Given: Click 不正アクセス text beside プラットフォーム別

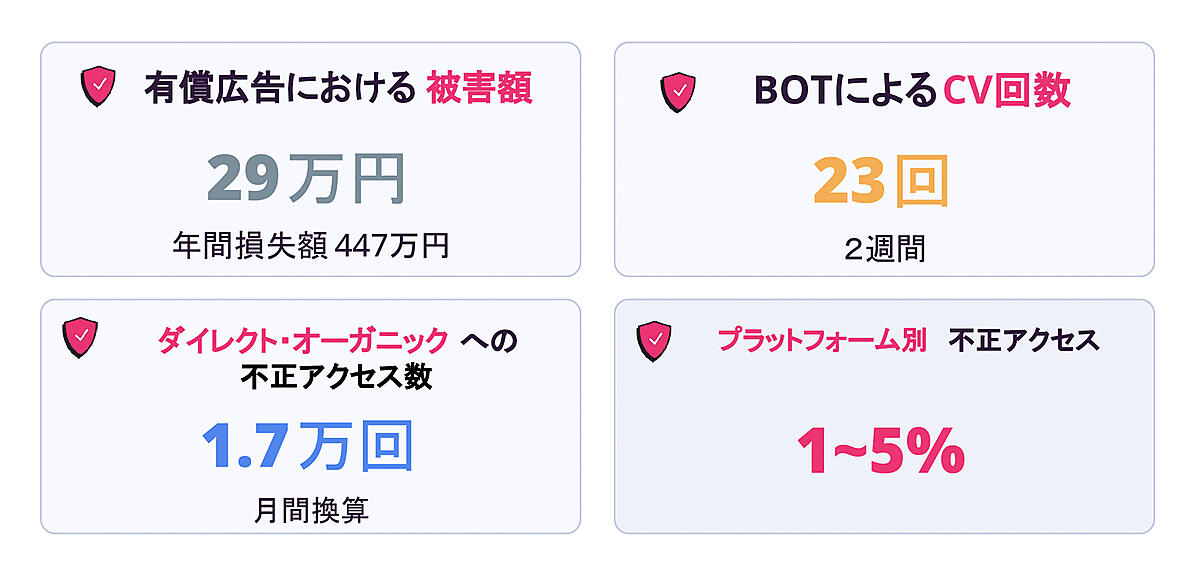Looking at the screenshot, I should 1023,340.
